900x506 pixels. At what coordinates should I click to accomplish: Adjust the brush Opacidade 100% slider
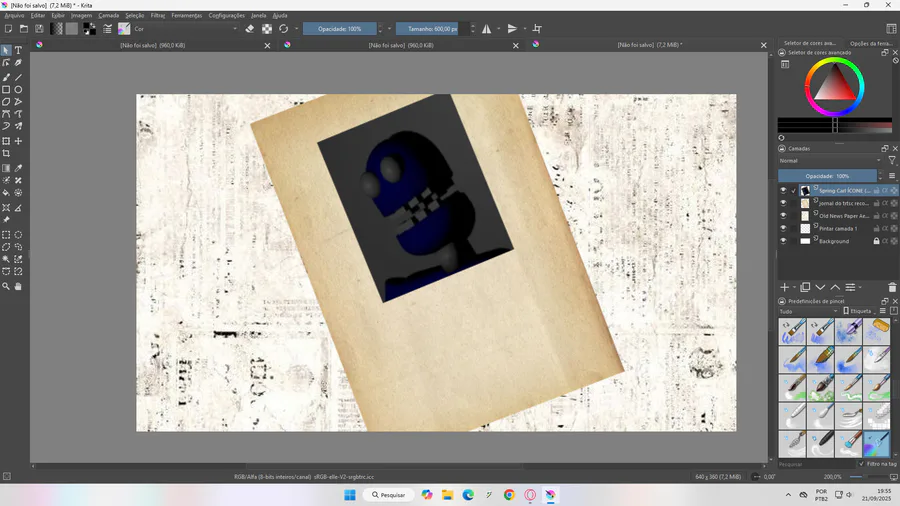pyautogui.click(x=340, y=29)
